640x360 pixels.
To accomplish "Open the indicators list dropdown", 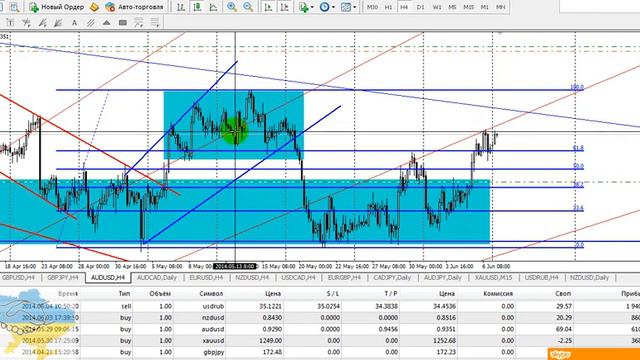I will pos(306,7).
